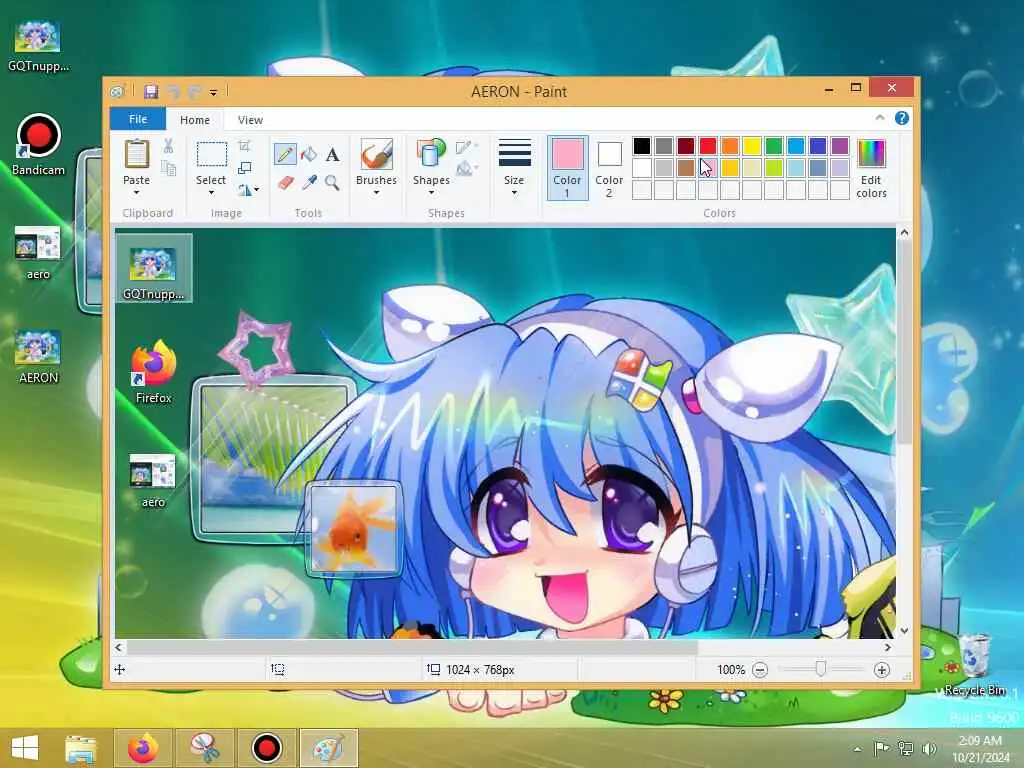This screenshot has width=1024, height=768.
Task: Pick the black color swatch
Action: point(641,146)
